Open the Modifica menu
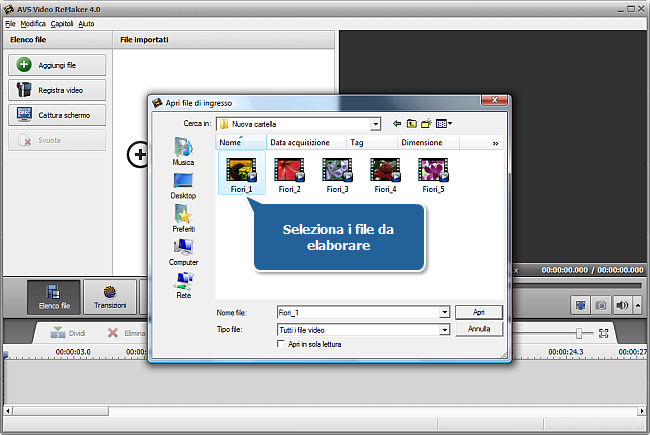This screenshot has width=650, height=435. click(33, 24)
